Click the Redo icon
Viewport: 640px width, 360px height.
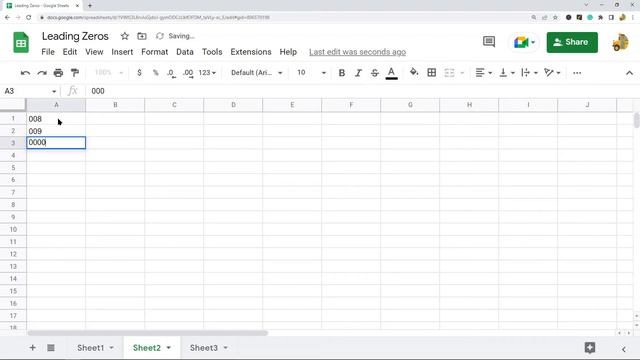(x=42, y=73)
